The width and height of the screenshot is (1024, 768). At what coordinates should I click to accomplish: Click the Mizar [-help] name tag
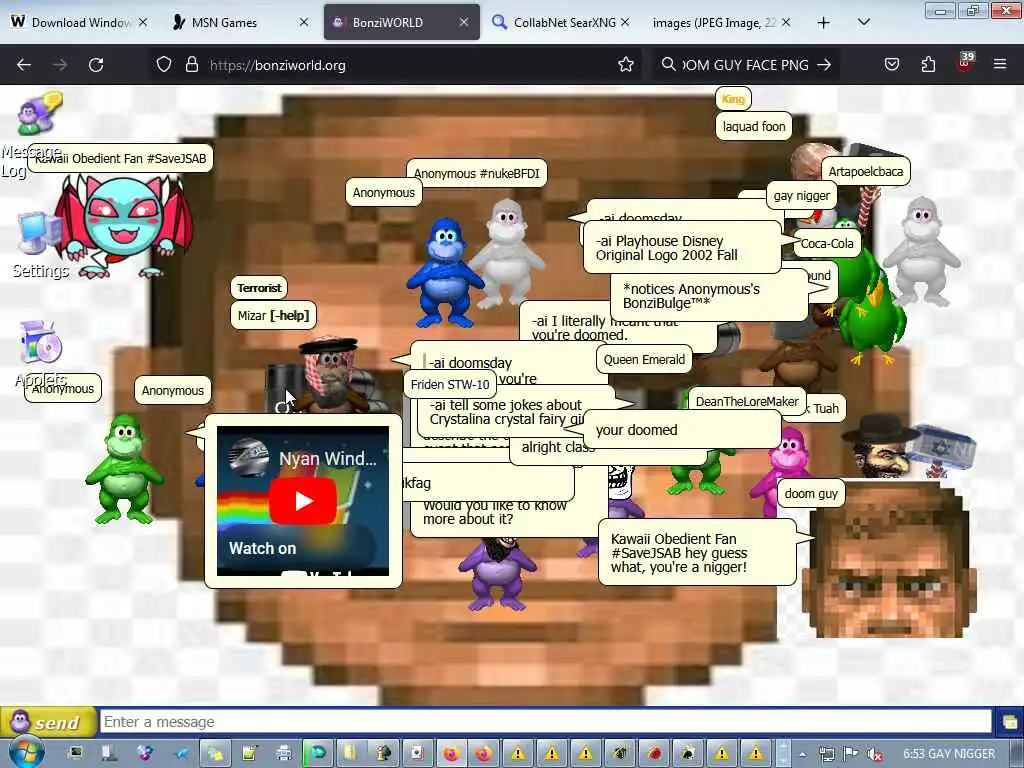click(273, 315)
